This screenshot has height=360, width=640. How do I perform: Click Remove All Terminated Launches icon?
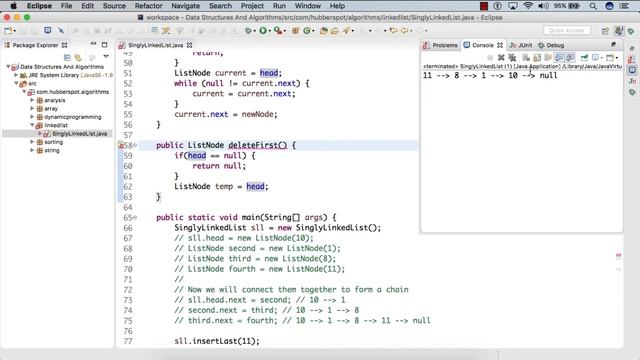point(512,58)
